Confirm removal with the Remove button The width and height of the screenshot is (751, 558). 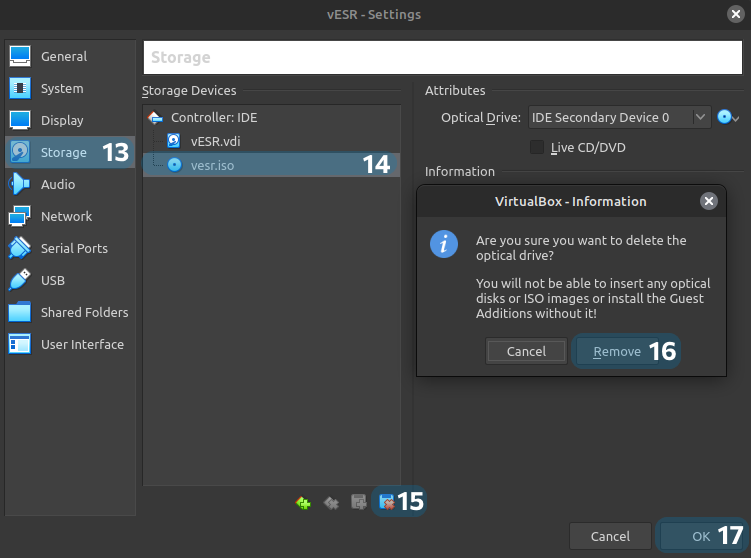click(617, 351)
